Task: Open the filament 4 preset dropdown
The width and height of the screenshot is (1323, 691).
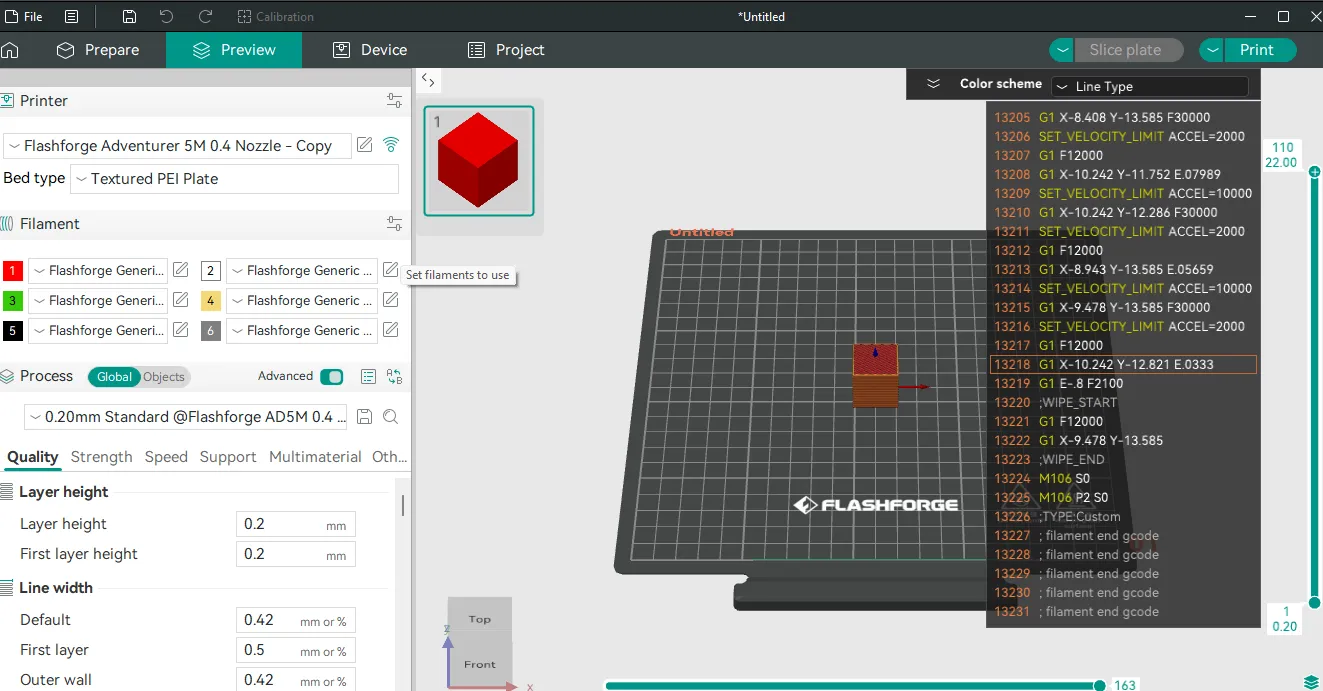Action: click(302, 301)
